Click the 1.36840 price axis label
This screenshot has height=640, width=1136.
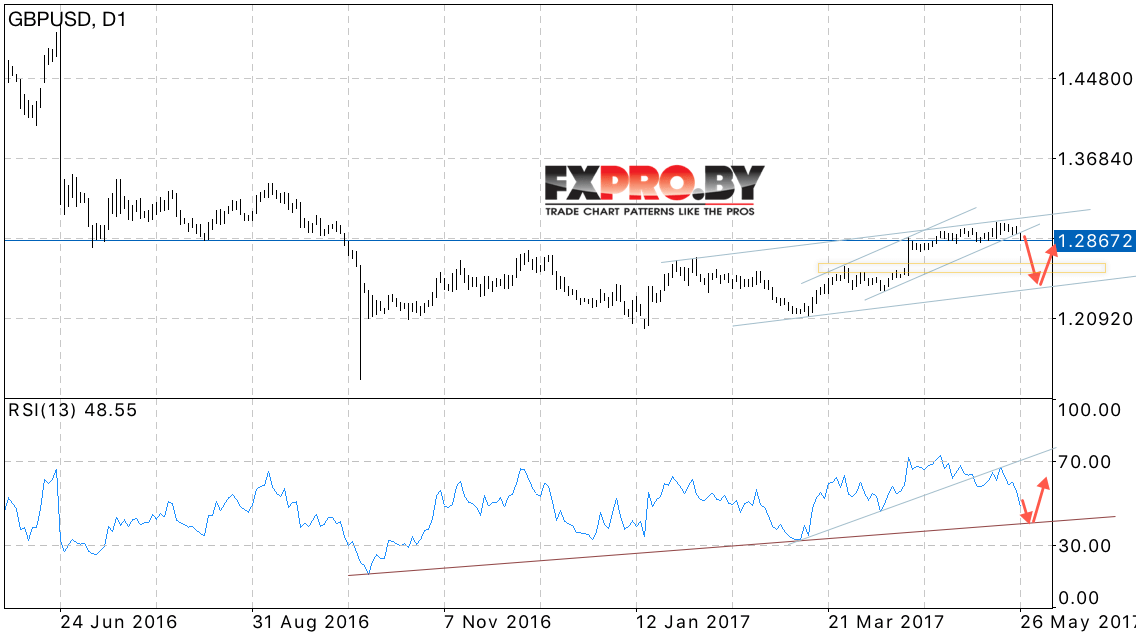pos(1095,159)
